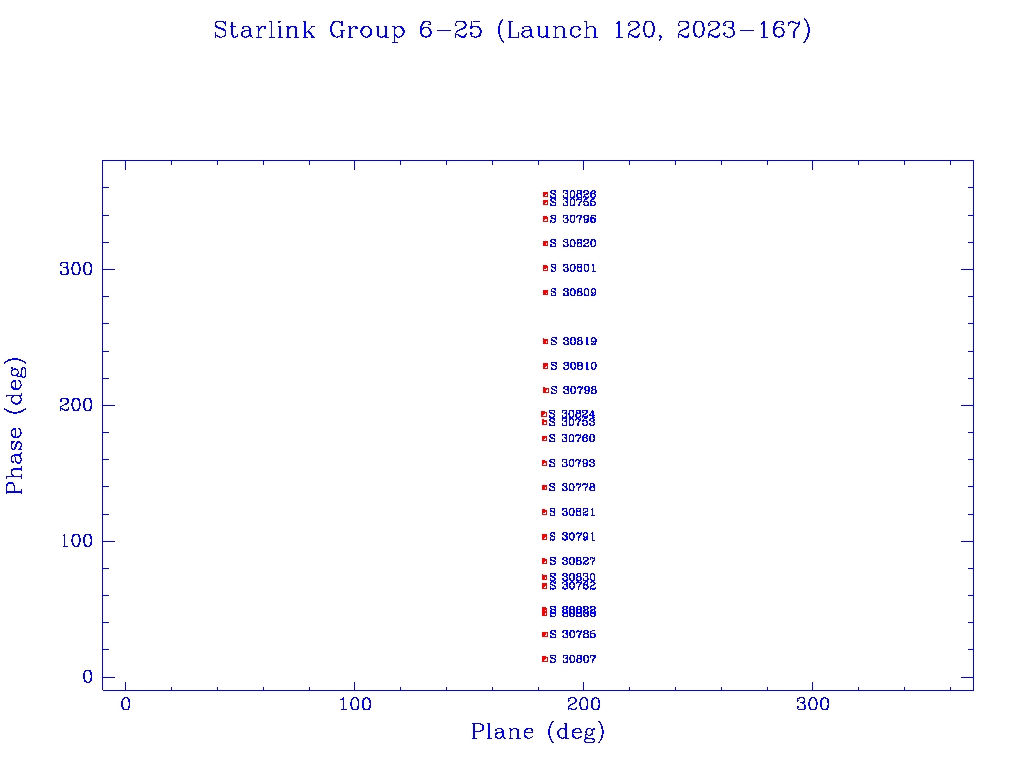
Task: Pick the red marker beside S 30760
Action: point(545,439)
